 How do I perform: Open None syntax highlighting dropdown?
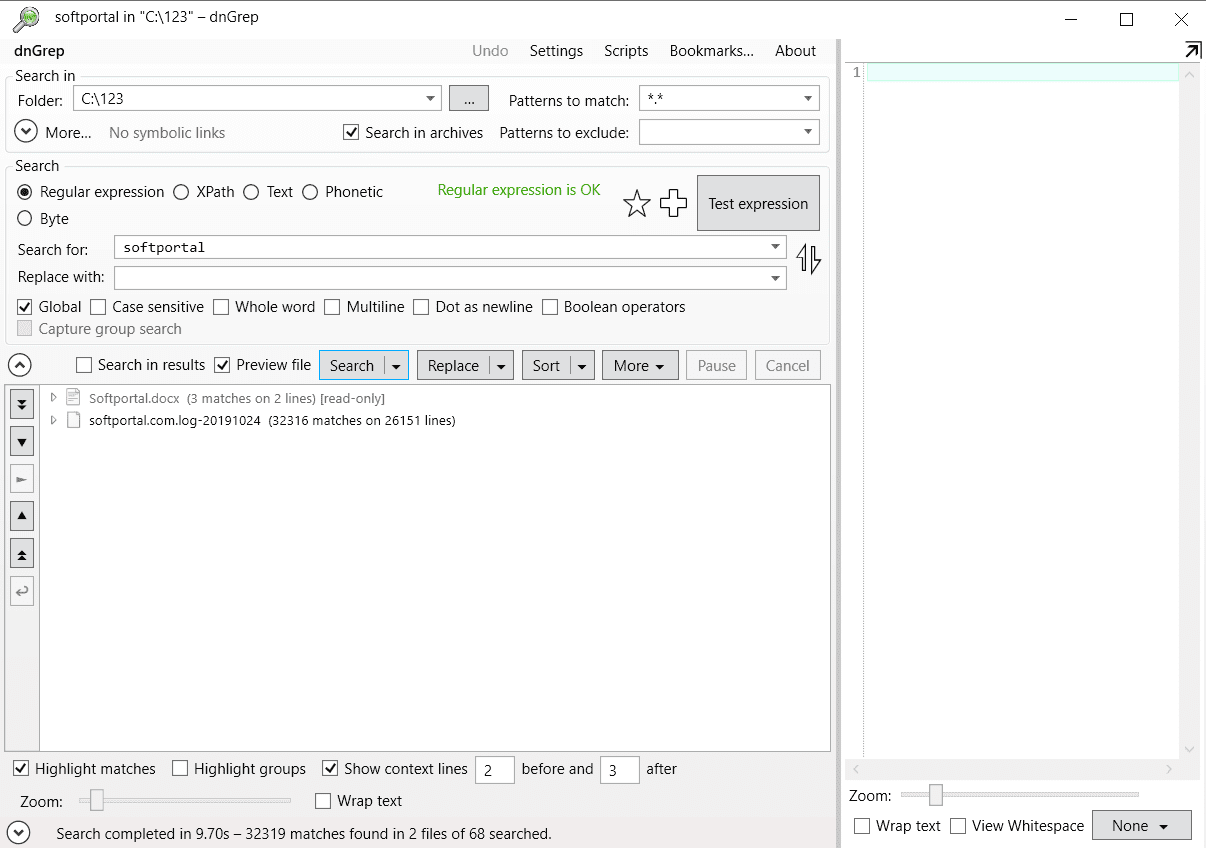[1142, 826]
